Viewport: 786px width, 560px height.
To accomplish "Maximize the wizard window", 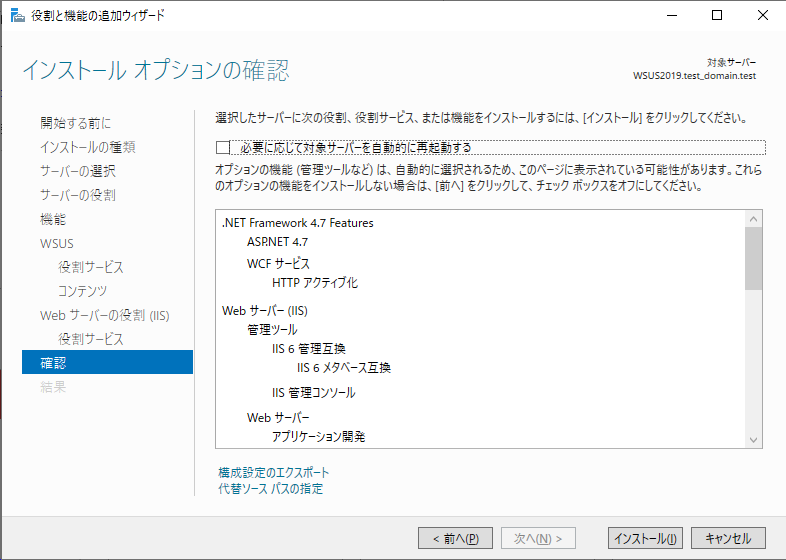I will 717,15.
